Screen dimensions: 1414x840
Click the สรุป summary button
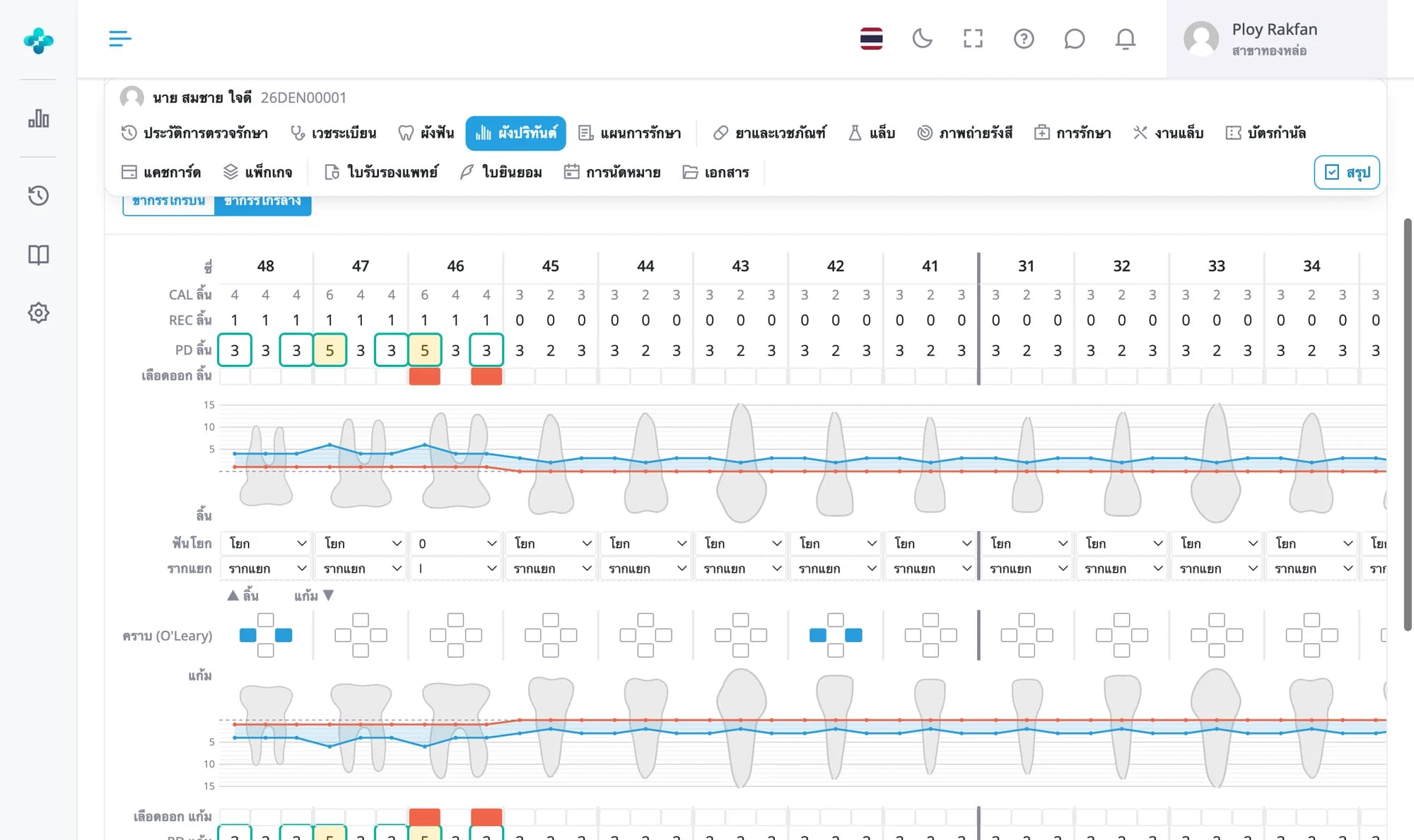[1347, 172]
